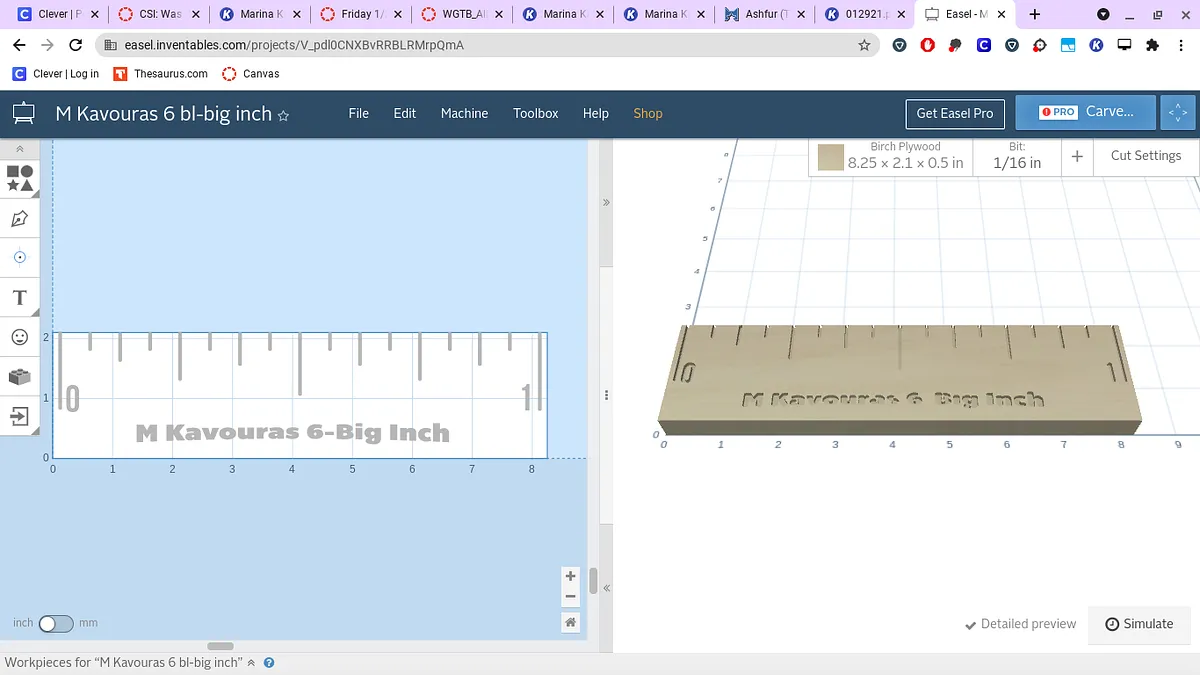Zoom in the design canvas with plus
This screenshot has width=1200, height=675.
[x=570, y=576]
